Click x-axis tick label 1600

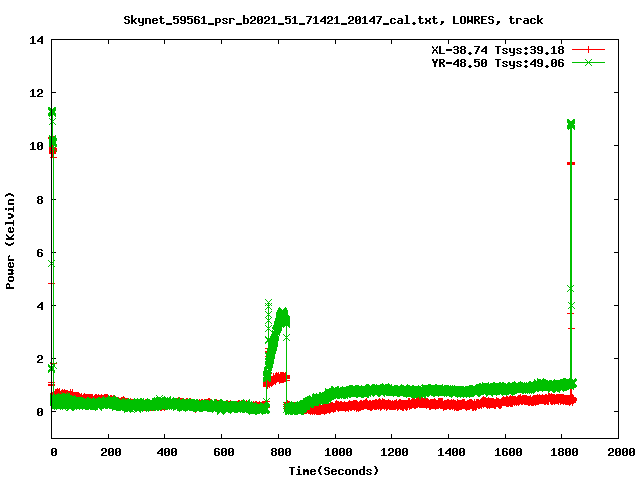[508, 452]
